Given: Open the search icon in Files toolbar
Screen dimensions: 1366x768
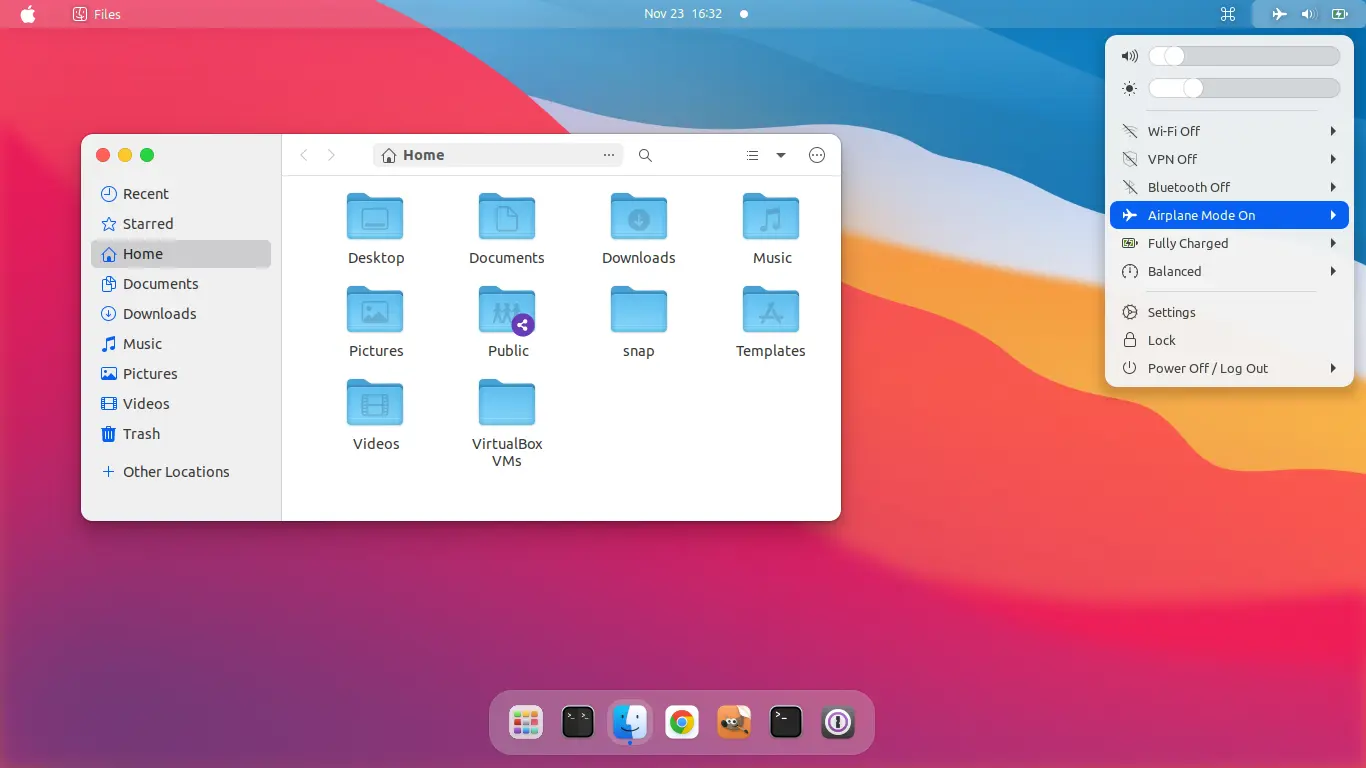Looking at the screenshot, I should [645, 155].
